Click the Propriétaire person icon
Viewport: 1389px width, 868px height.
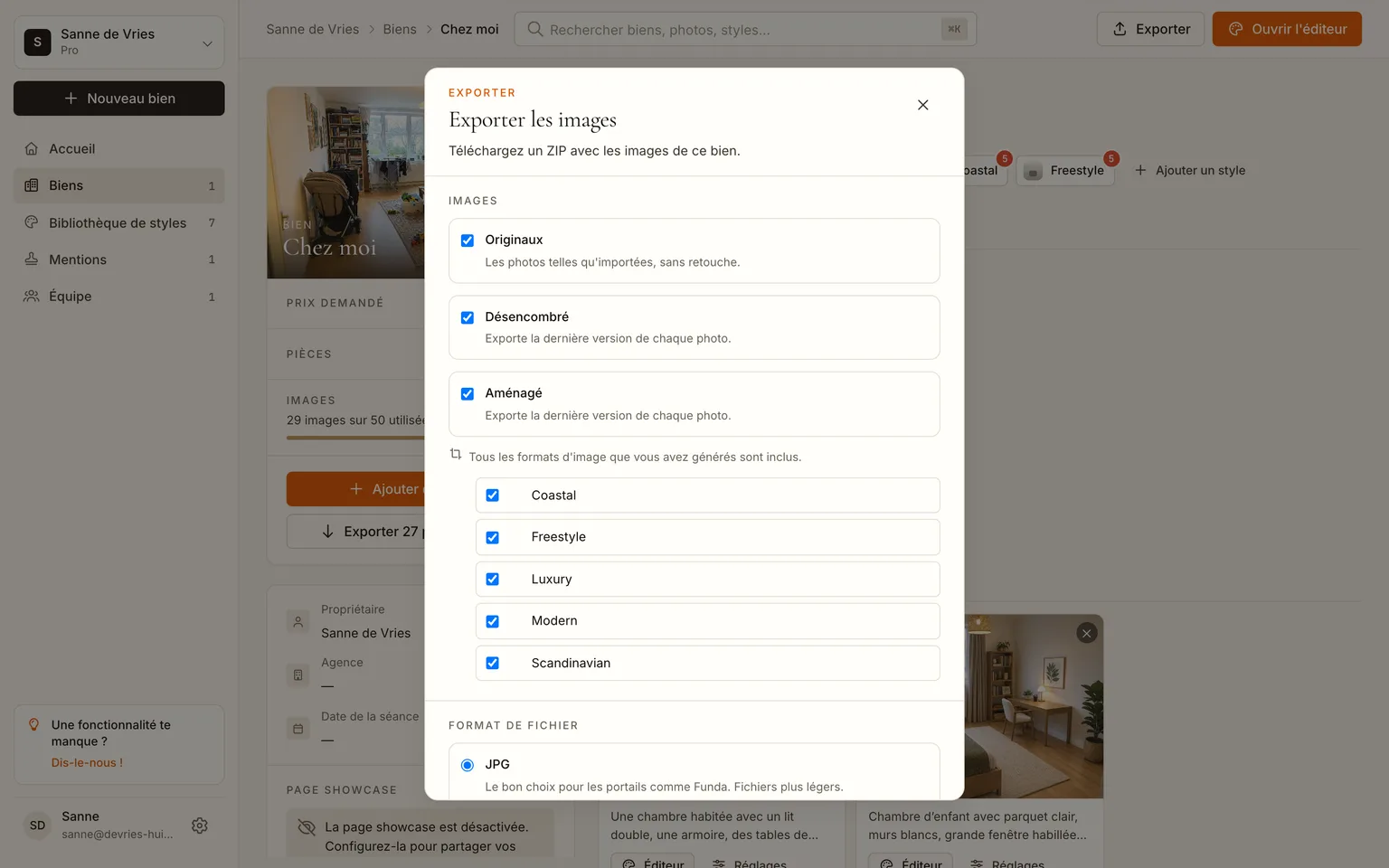point(298,621)
